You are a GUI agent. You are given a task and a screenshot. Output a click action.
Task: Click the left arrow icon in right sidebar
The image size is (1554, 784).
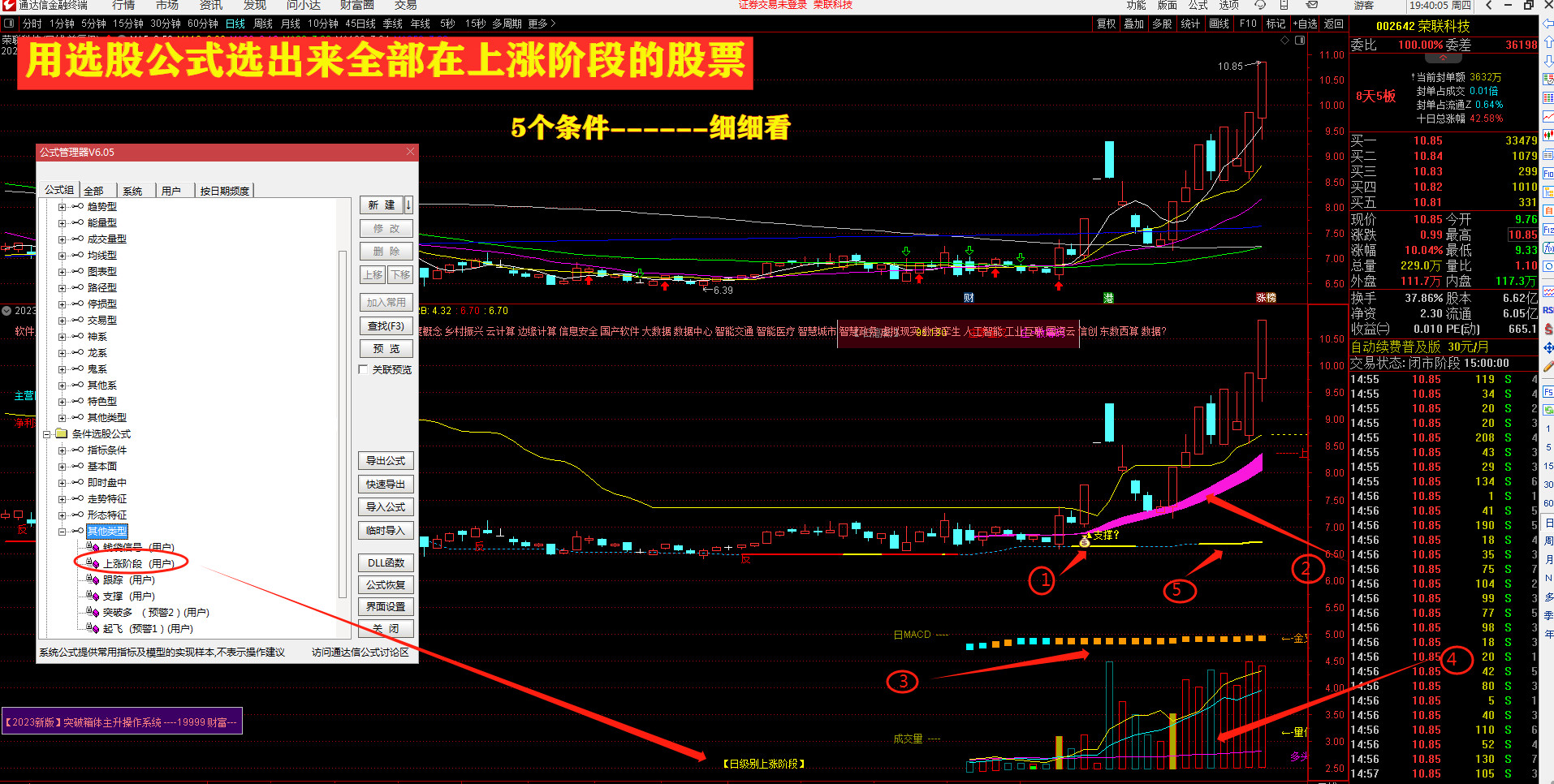(x=1548, y=24)
